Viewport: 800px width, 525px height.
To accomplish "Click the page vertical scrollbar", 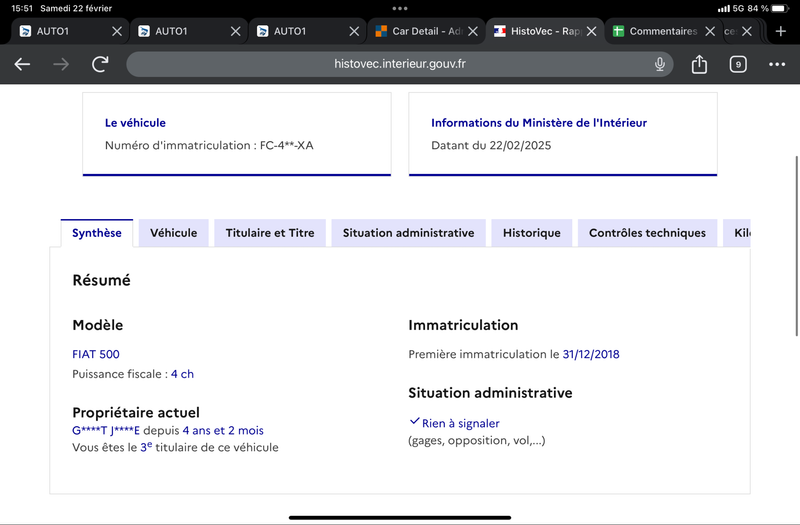I will pyautogui.click(x=796, y=246).
